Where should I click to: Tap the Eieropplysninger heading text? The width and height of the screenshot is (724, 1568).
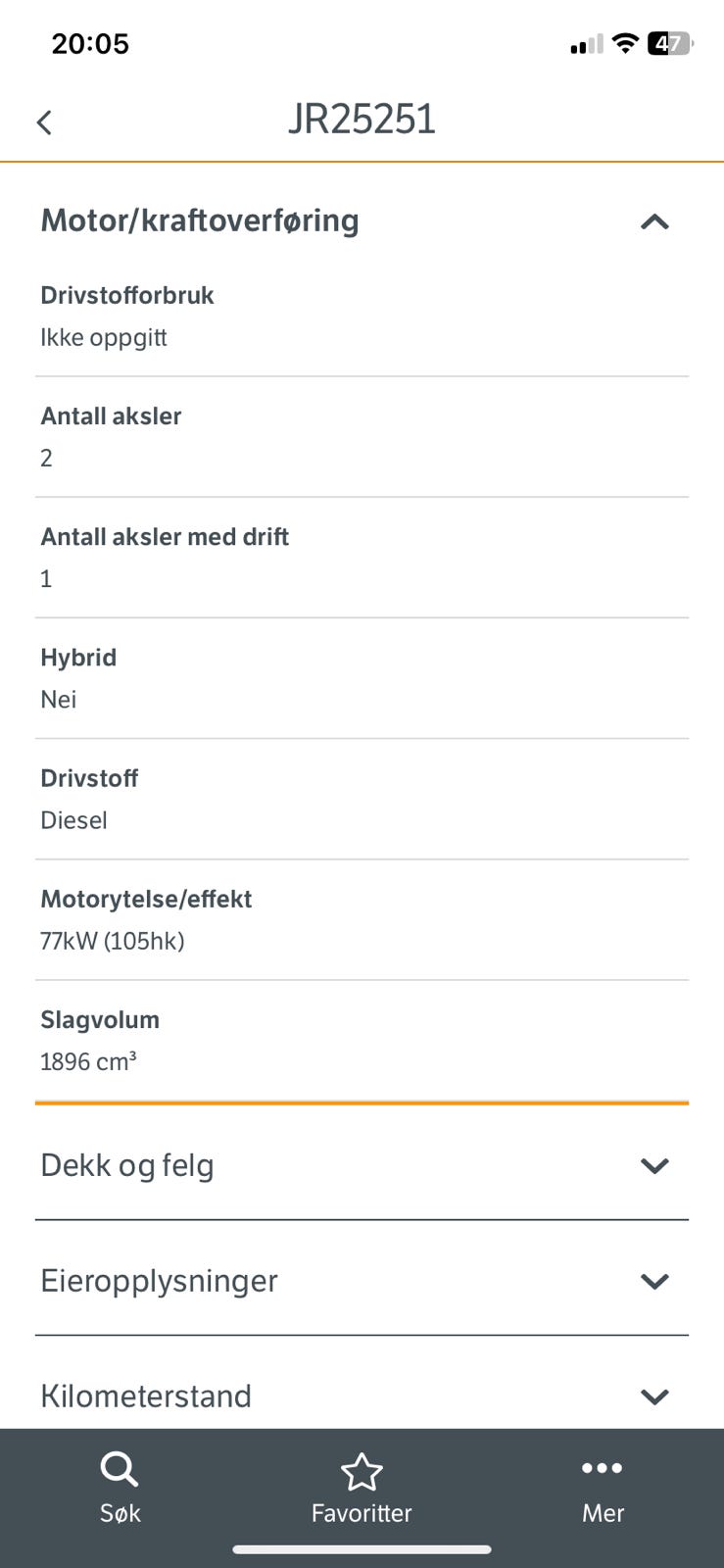click(160, 1282)
